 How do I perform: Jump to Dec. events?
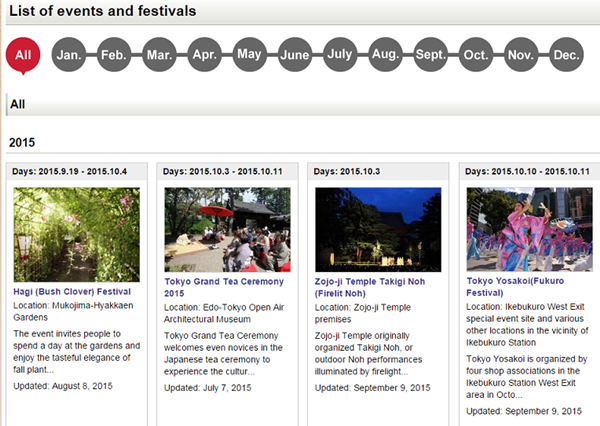pyautogui.click(x=566, y=55)
